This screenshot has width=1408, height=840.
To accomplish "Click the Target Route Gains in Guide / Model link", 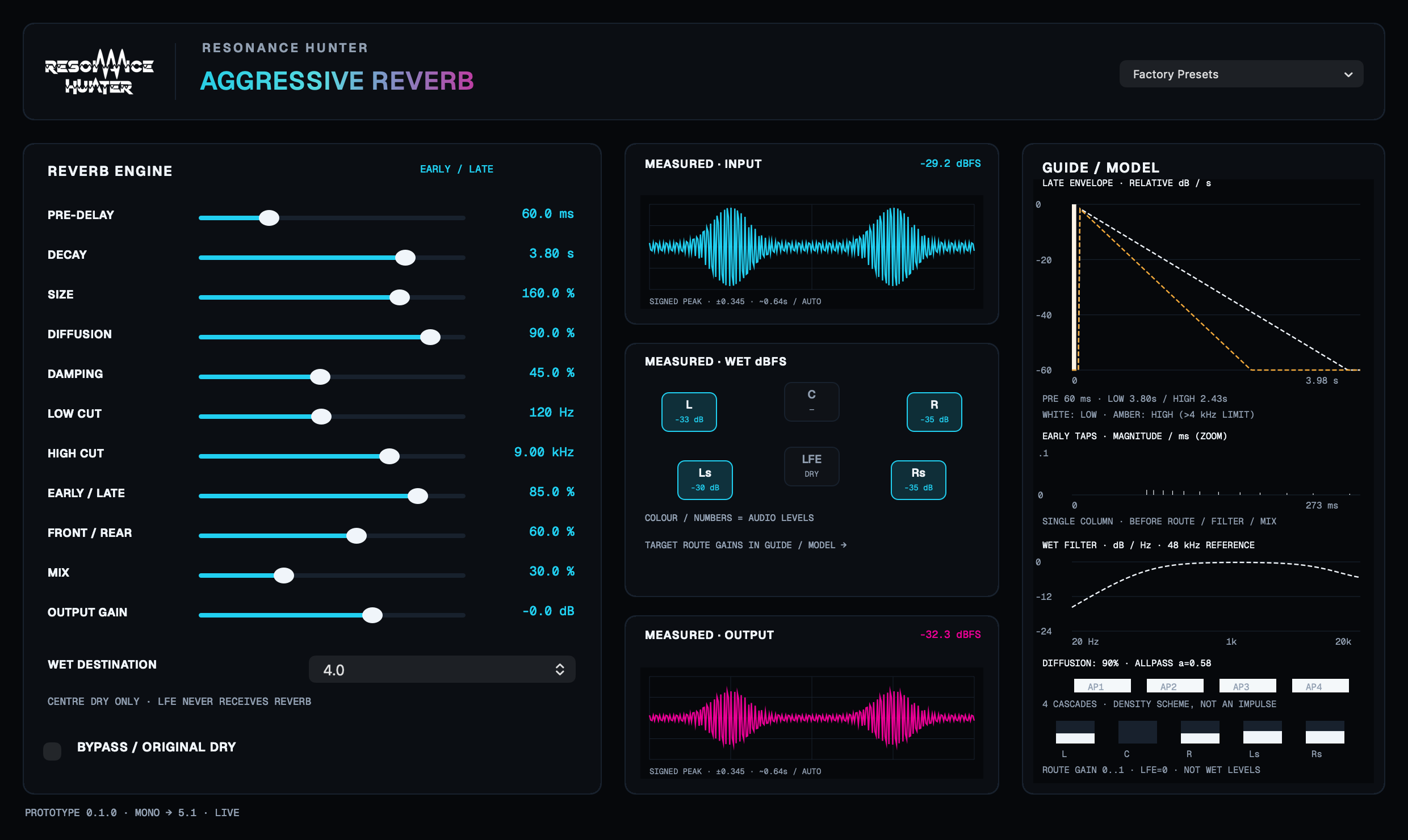I will pos(745,545).
